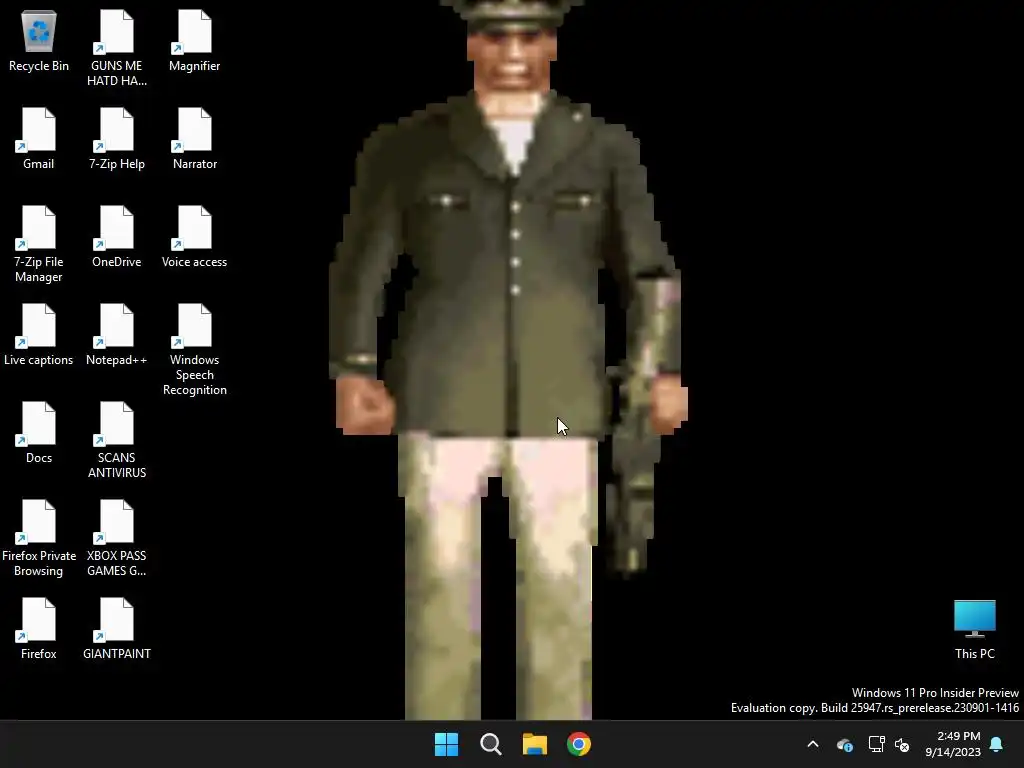Open the network status tray icon

[876, 744]
